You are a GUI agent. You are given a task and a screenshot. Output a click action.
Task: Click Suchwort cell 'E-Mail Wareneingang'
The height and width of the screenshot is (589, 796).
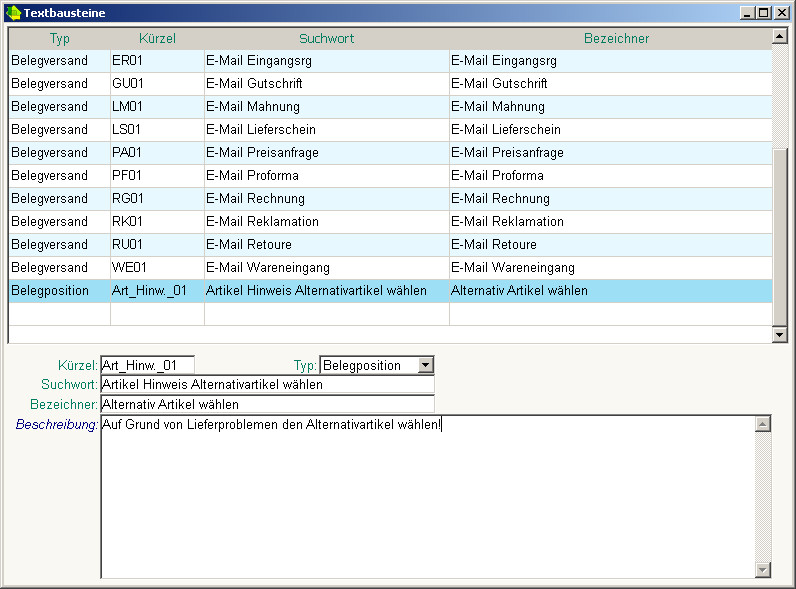point(327,268)
